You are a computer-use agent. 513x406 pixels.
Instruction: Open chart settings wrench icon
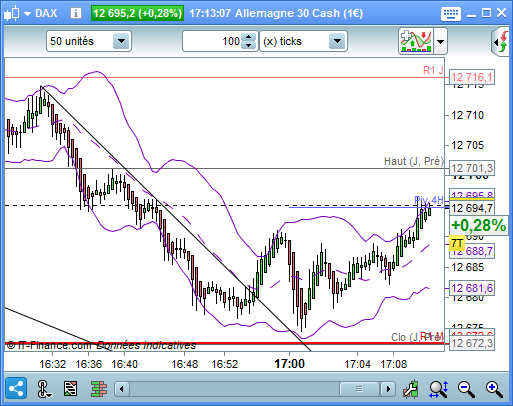pos(411,389)
